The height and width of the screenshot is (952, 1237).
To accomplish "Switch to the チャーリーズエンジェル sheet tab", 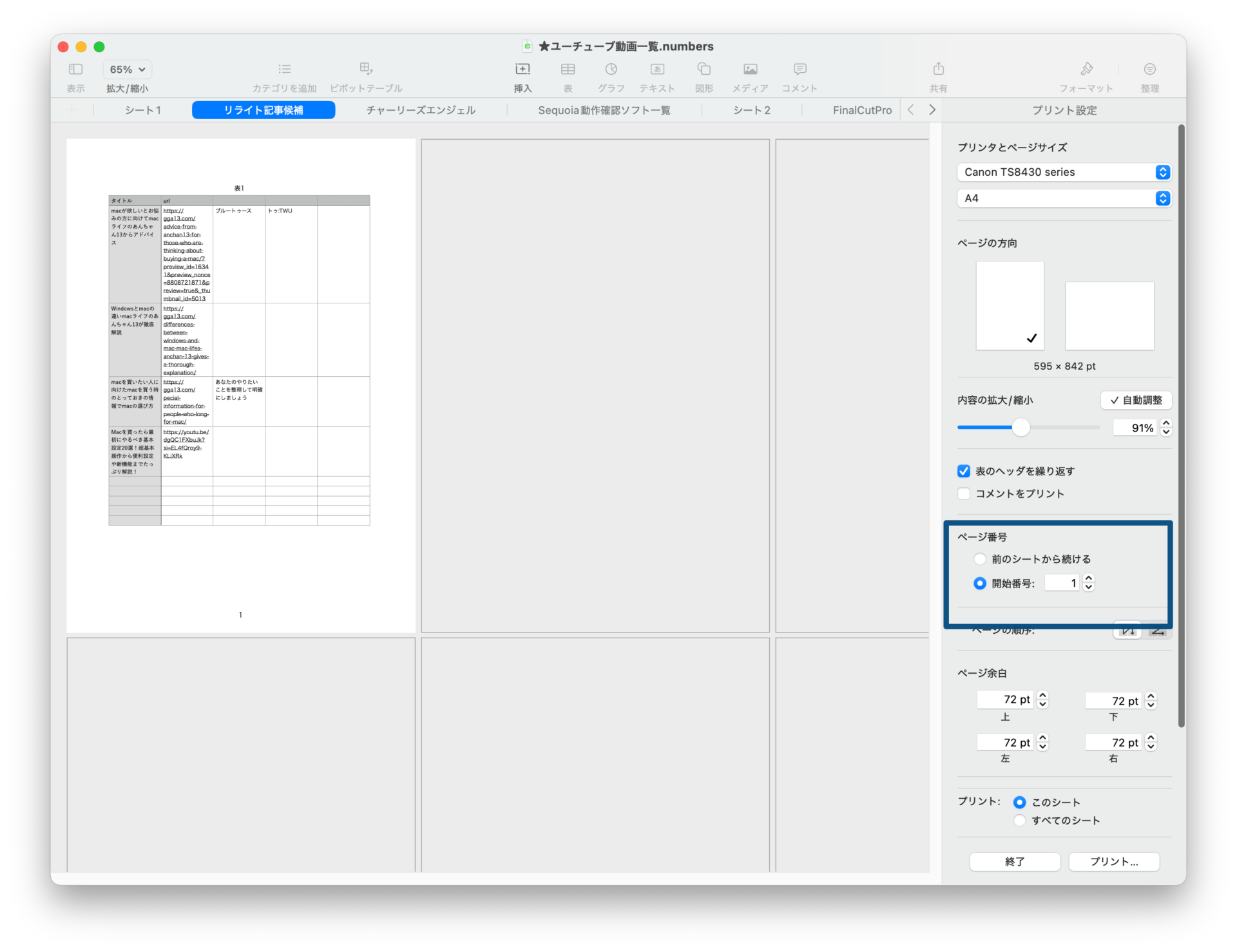I will 421,110.
